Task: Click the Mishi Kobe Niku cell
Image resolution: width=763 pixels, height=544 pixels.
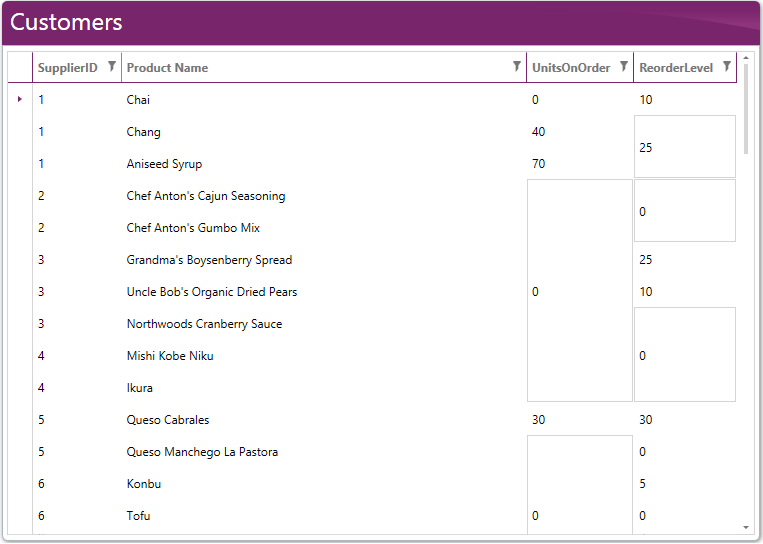Action: click(170, 356)
